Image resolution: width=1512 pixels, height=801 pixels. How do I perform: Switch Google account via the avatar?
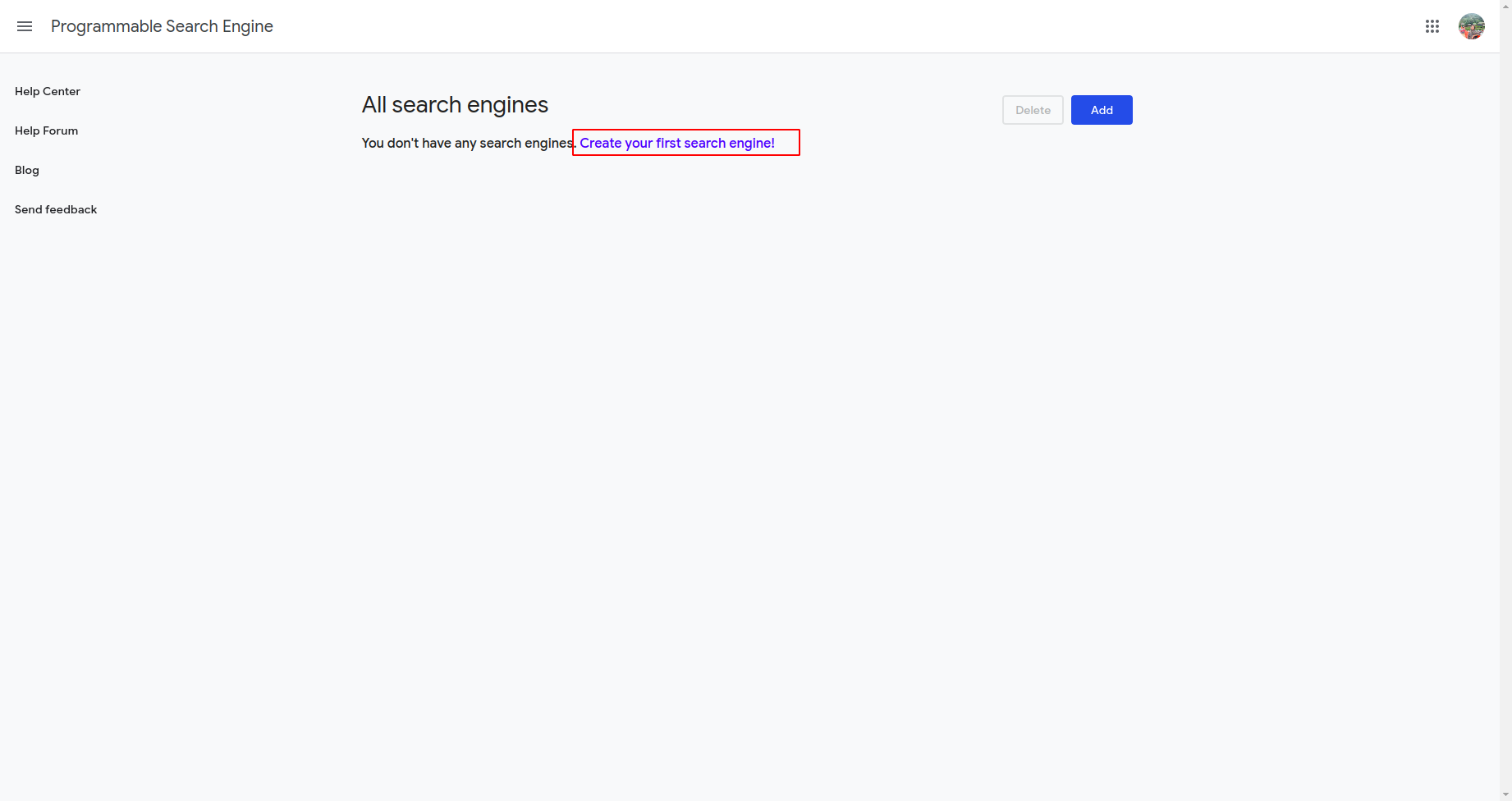[x=1472, y=26]
